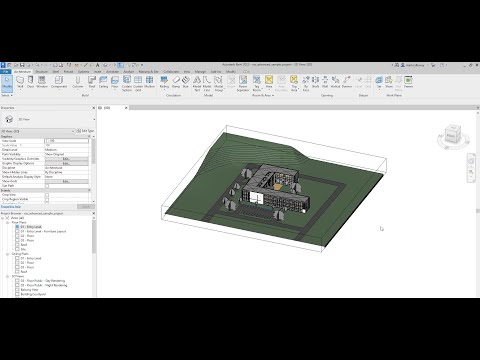Click Edit for Visibility/Graphics Overrides
This screenshot has width=480, height=360.
tap(66, 159)
